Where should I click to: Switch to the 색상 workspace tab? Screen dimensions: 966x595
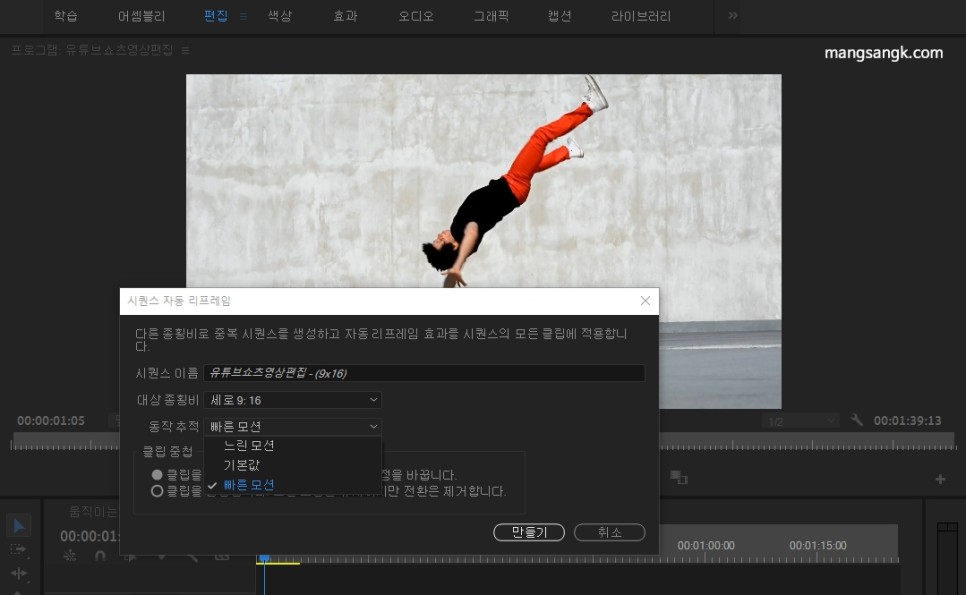279,16
